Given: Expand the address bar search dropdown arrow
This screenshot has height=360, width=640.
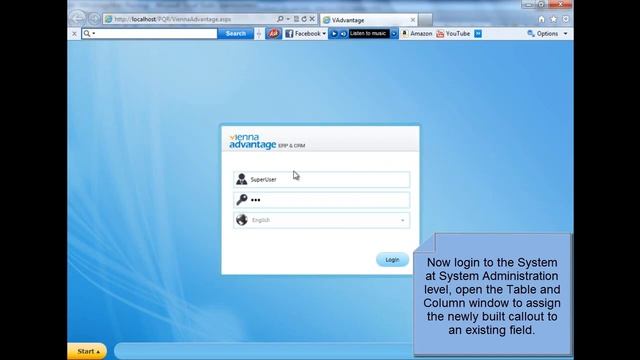Looking at the screenshot, I should pyautogui.click(x=288, y=19).
